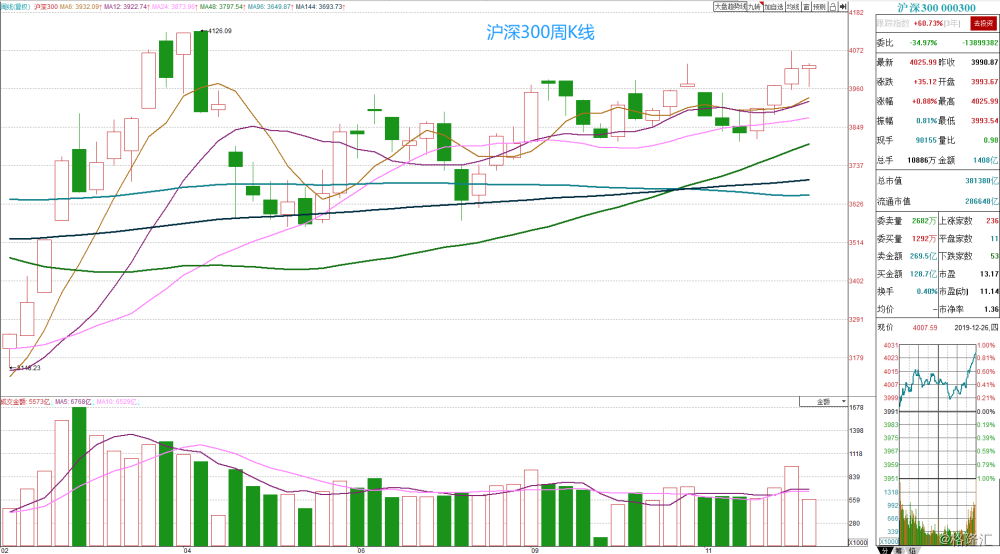
Task: Click the 窗 window layout icon
Action: pos(807,6)
